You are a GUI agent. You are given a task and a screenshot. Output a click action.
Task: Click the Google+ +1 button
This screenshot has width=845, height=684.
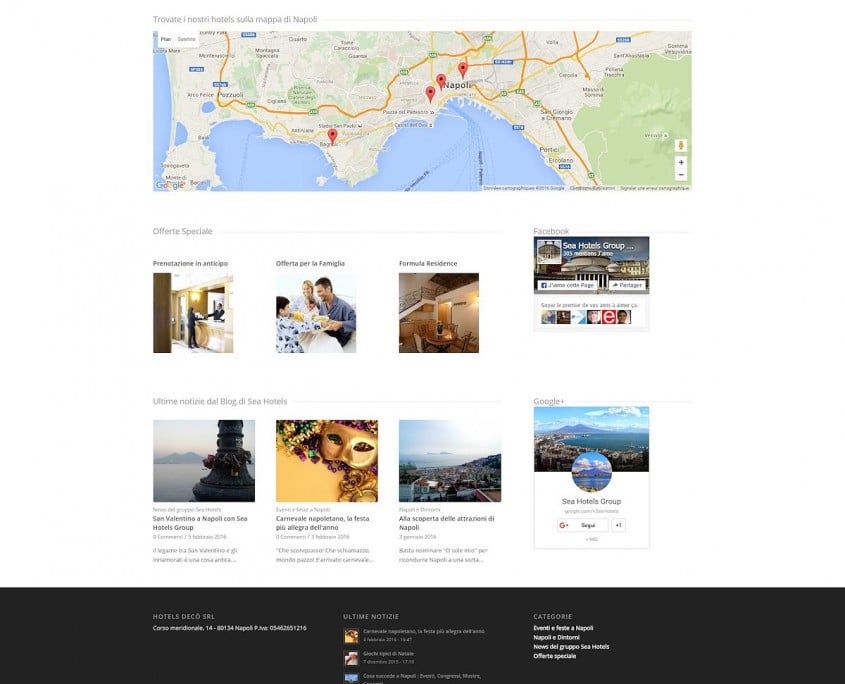click(x=618, y=525)
